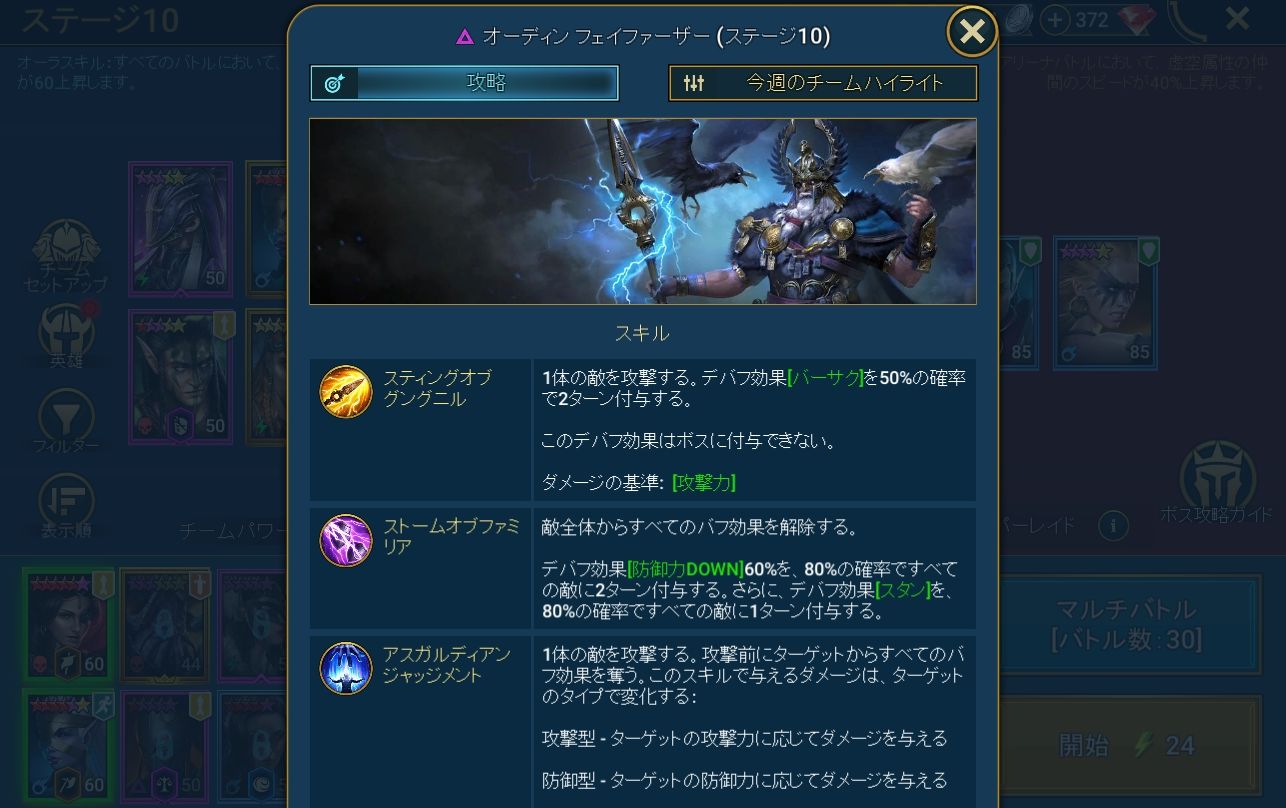Select the アスガルディアンジャッジメント skill icon

[x=346, y=668]
